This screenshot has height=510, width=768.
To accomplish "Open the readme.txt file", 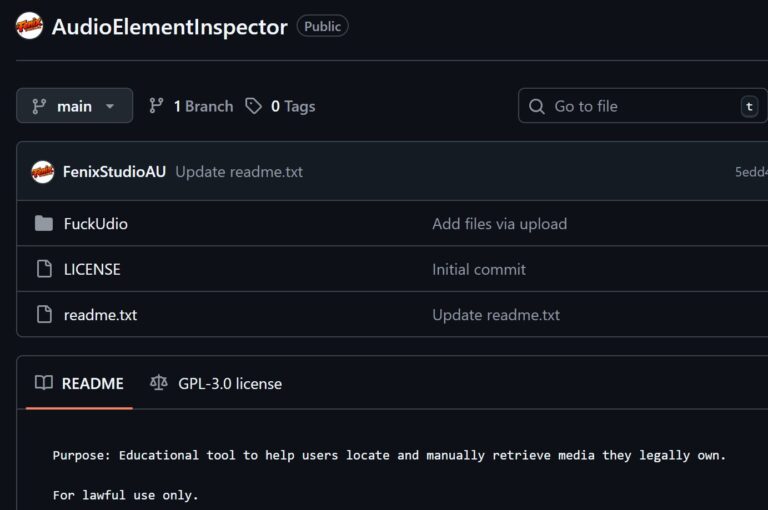I will point(100,314).
